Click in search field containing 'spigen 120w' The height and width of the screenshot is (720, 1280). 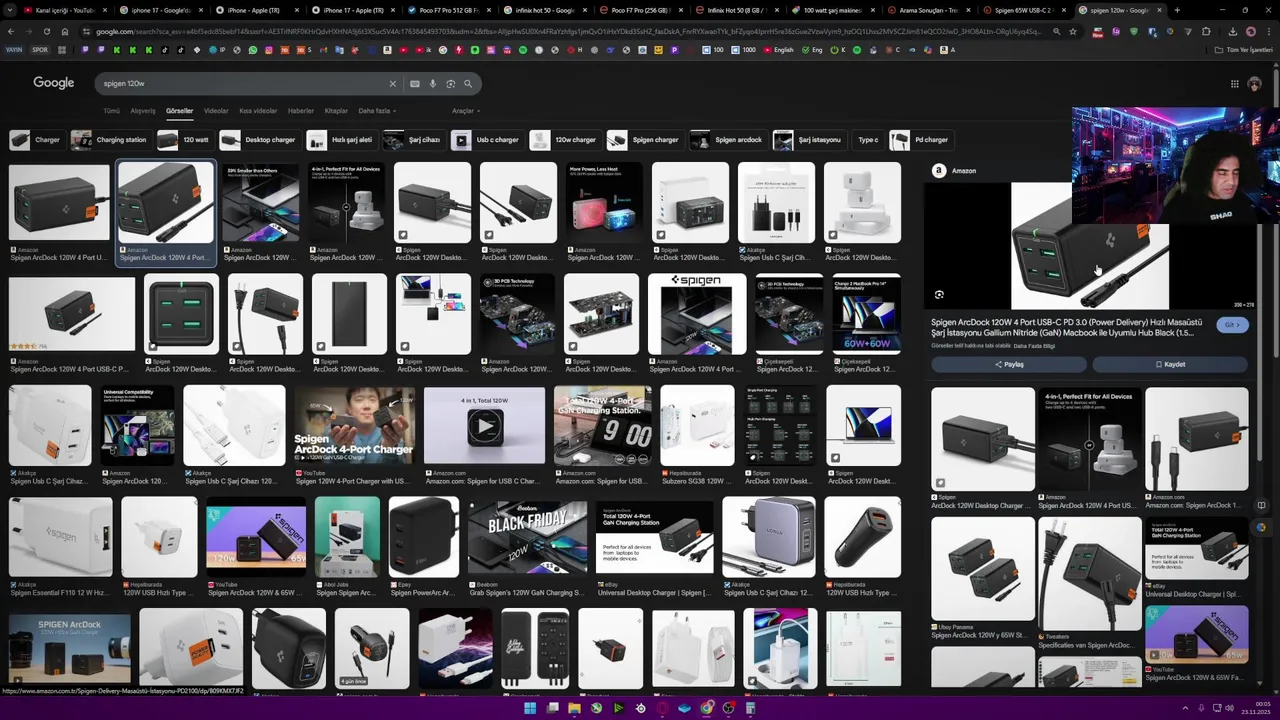pos(240,84)
